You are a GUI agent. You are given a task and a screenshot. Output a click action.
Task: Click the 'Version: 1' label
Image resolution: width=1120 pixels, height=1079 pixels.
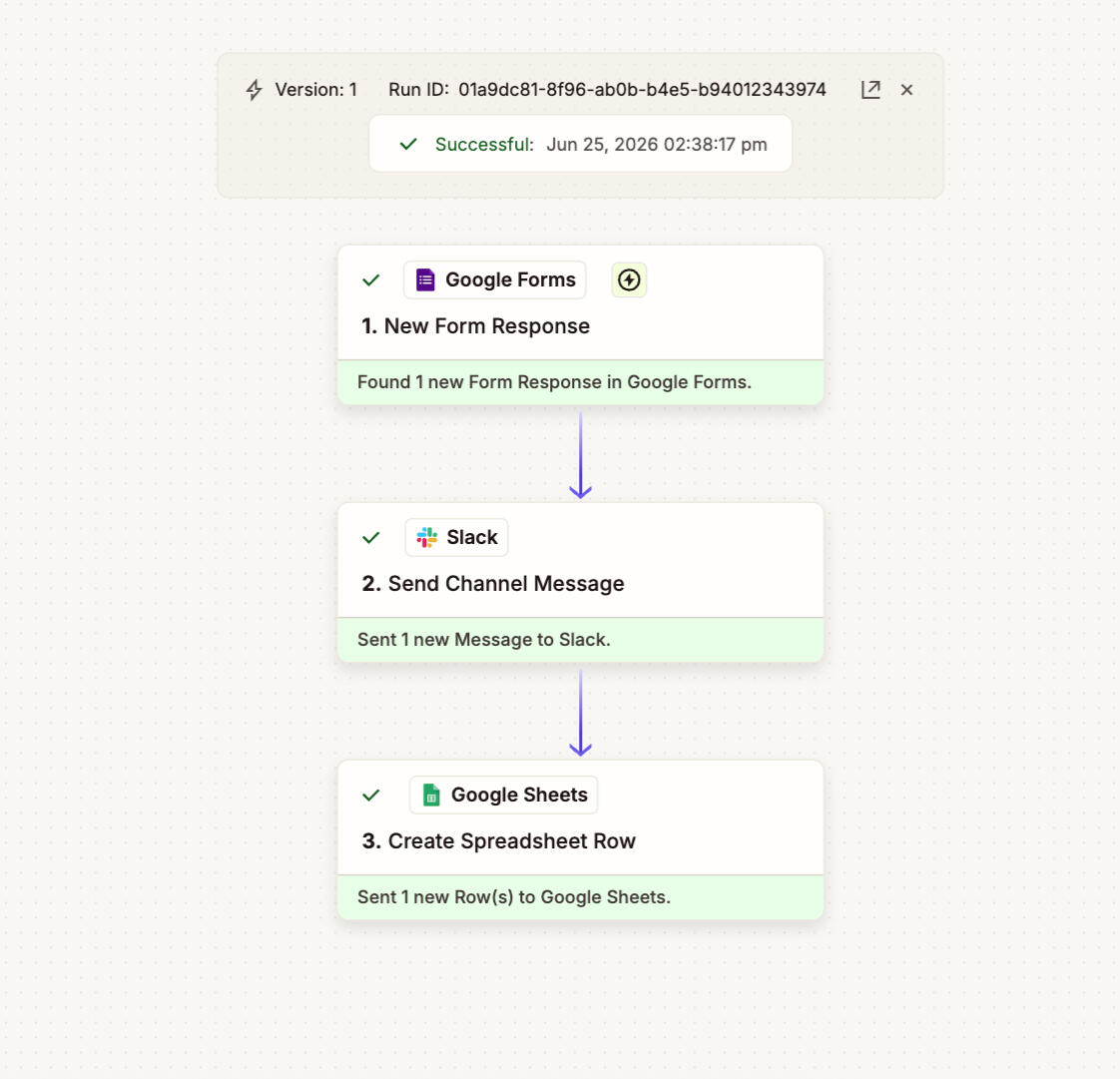tap(315, 90)
